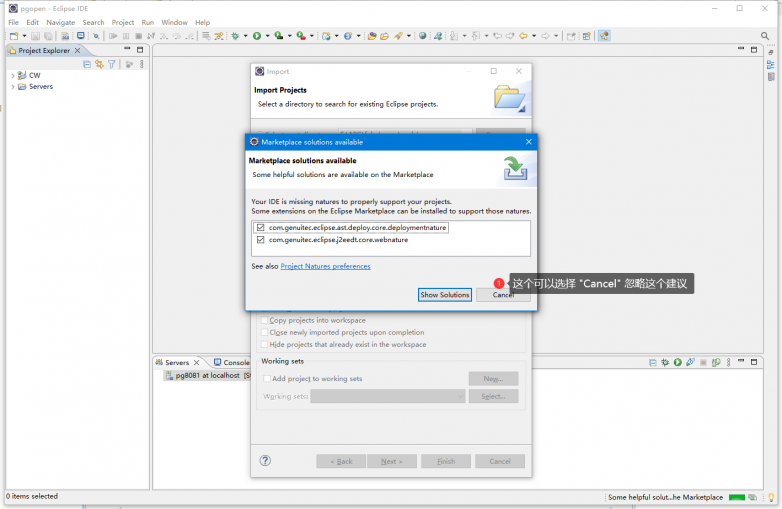Uncheck com.genuitec.eclipse.ast.deploy.core.deploymentnature checkbox
Screen dimensions: 782x509
[260, 228]
